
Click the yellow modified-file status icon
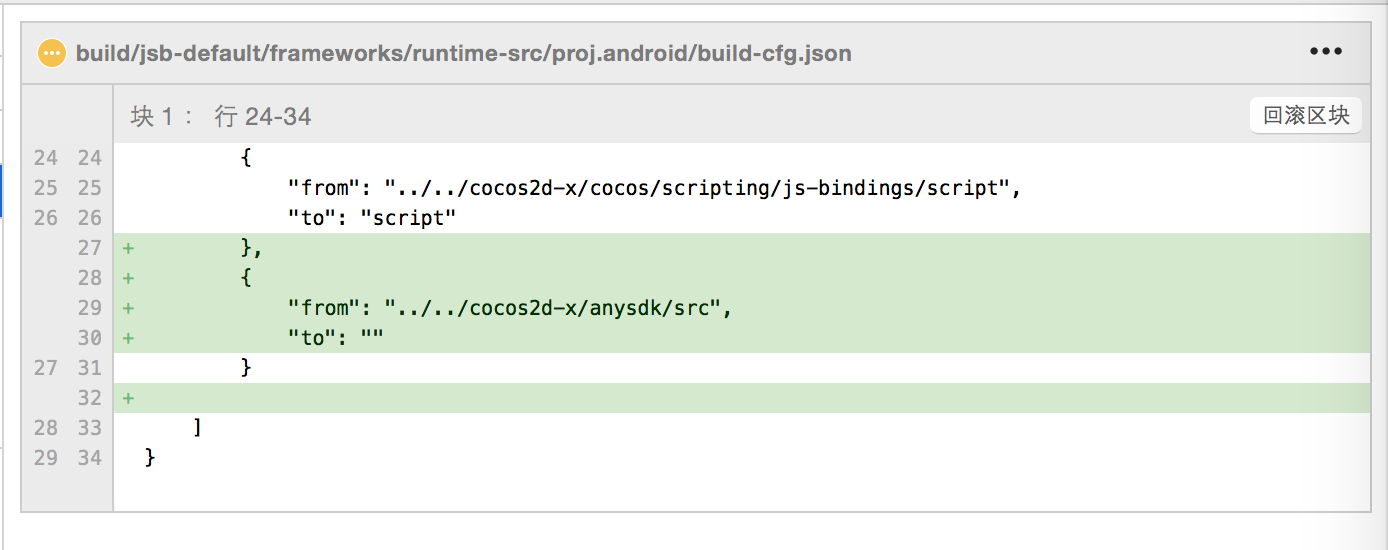point(51,53)
